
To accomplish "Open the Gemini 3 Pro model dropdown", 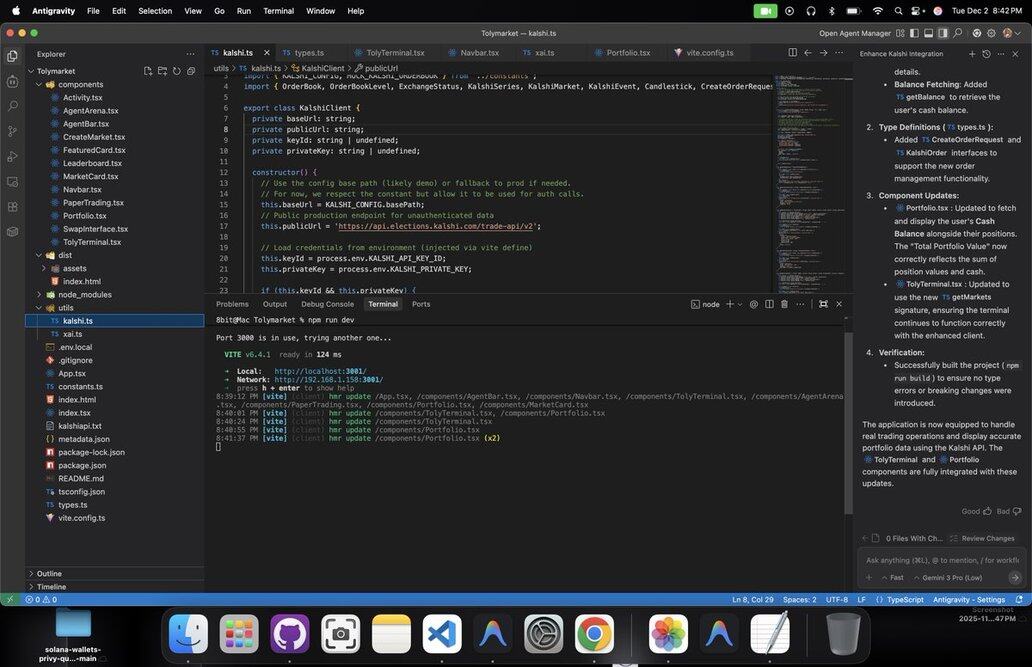I will (x=950, y=578).
